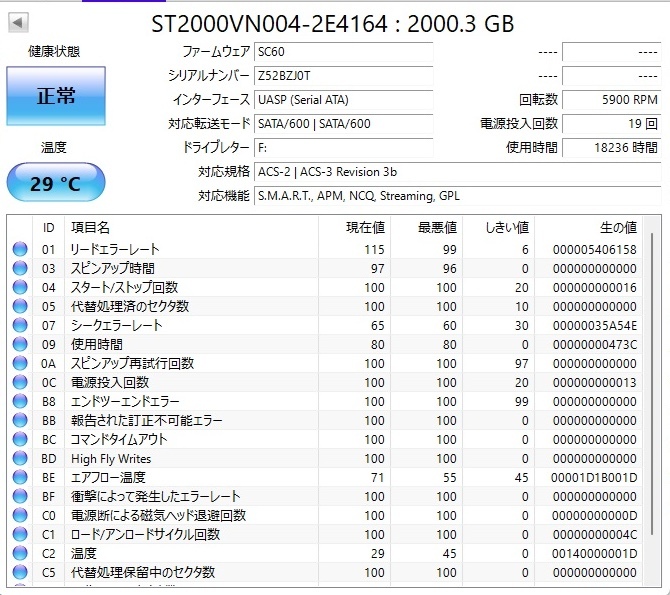
Task: Select the transfer mode field SATA/600
Action: 344,124
